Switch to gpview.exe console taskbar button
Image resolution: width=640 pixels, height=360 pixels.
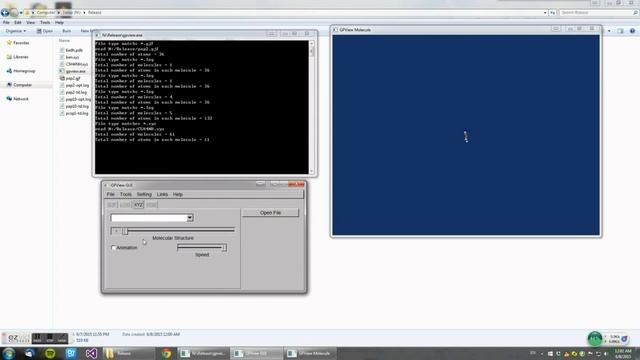203,353
